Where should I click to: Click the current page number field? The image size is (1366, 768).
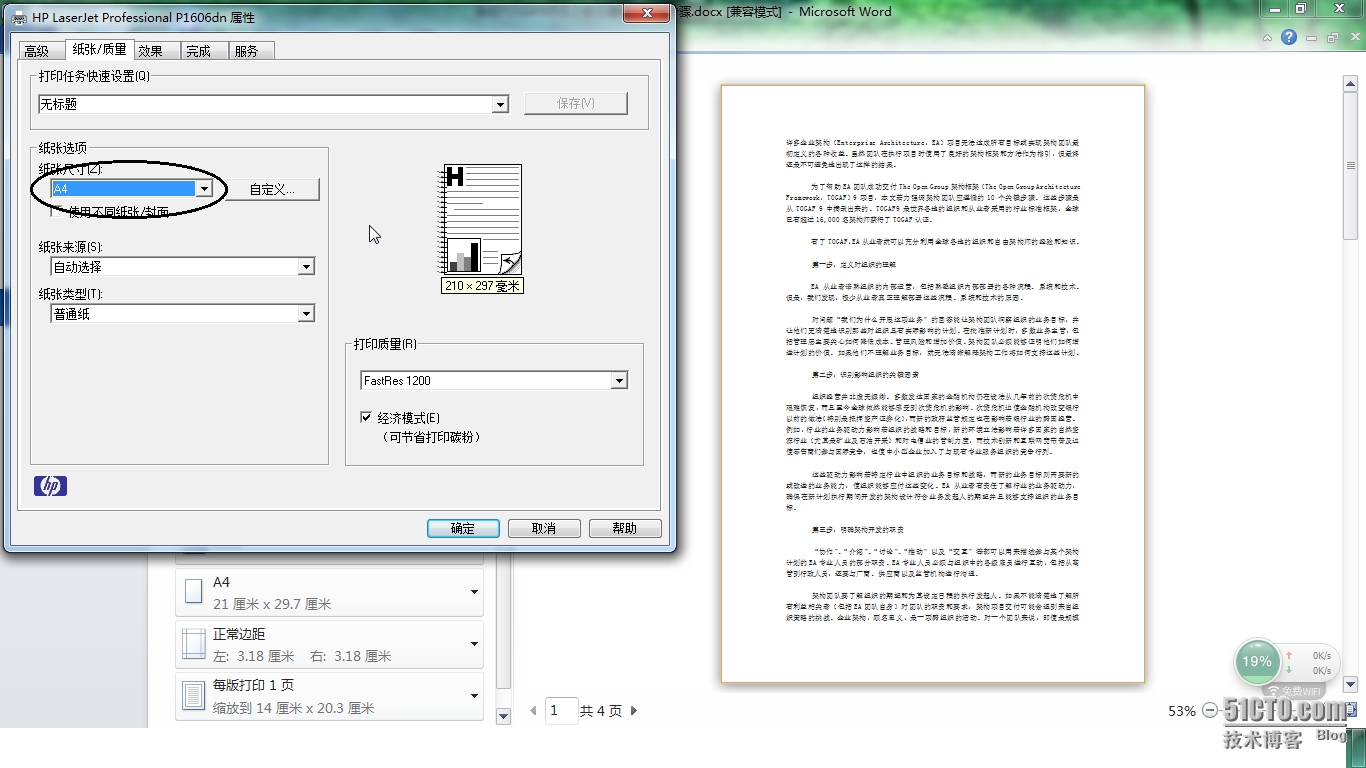(561, 711)
